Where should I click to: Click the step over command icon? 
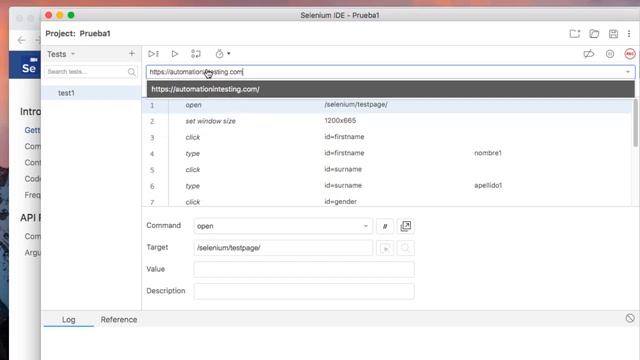point(196,54)
